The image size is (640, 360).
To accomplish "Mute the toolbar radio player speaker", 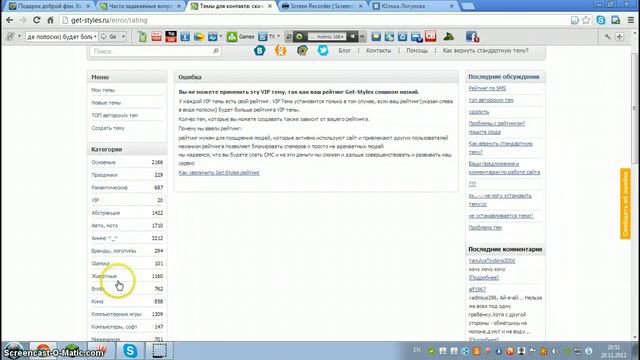I will 353,37.
